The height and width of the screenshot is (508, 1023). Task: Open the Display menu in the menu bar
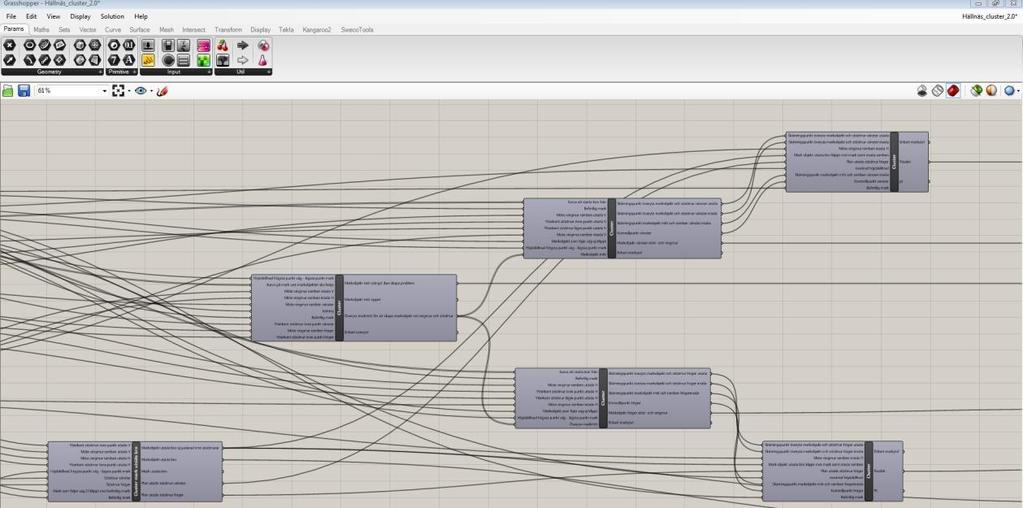coord(81,16)
